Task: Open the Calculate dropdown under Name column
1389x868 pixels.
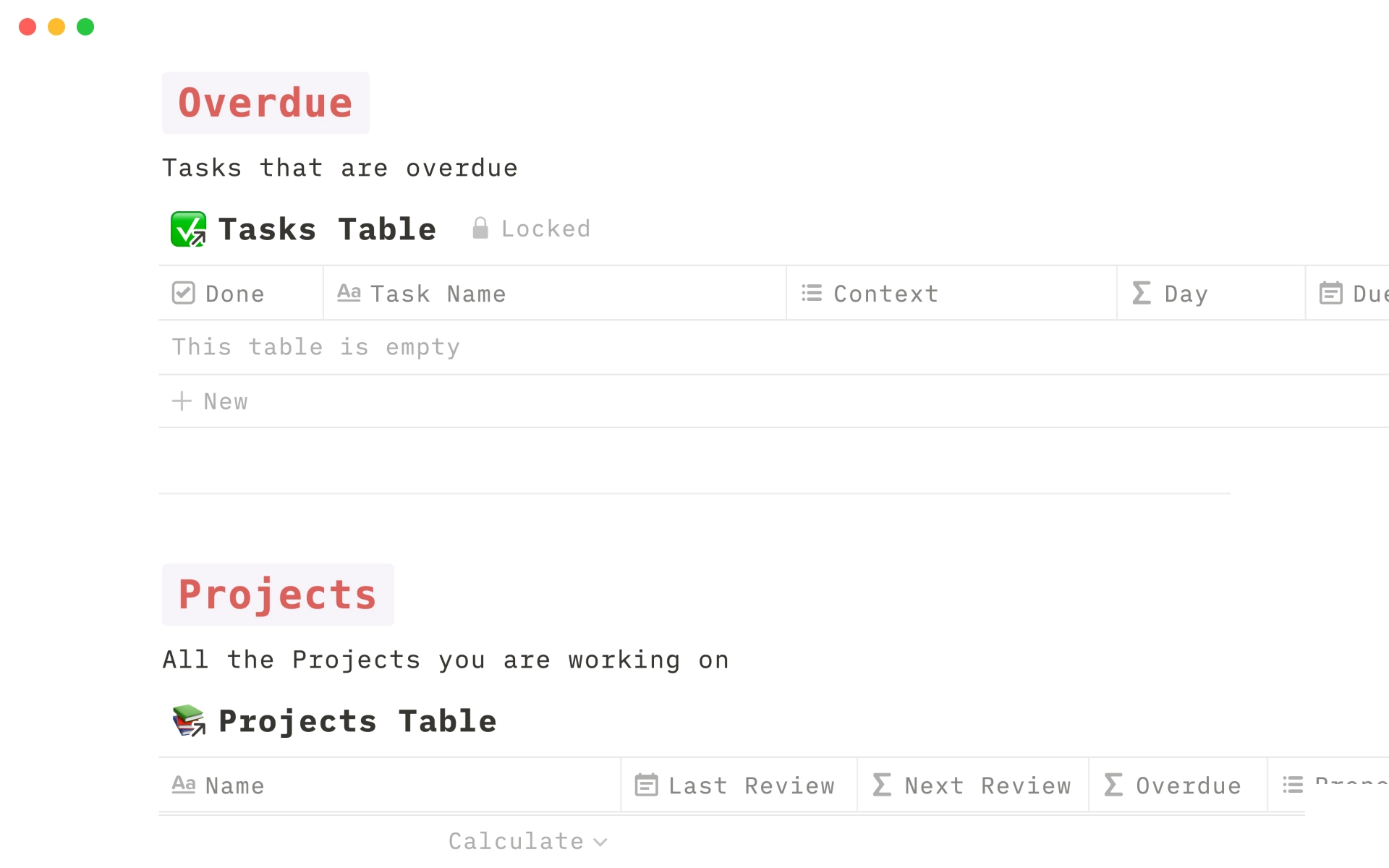Action: pyautogui.click(x=527, y=841)
